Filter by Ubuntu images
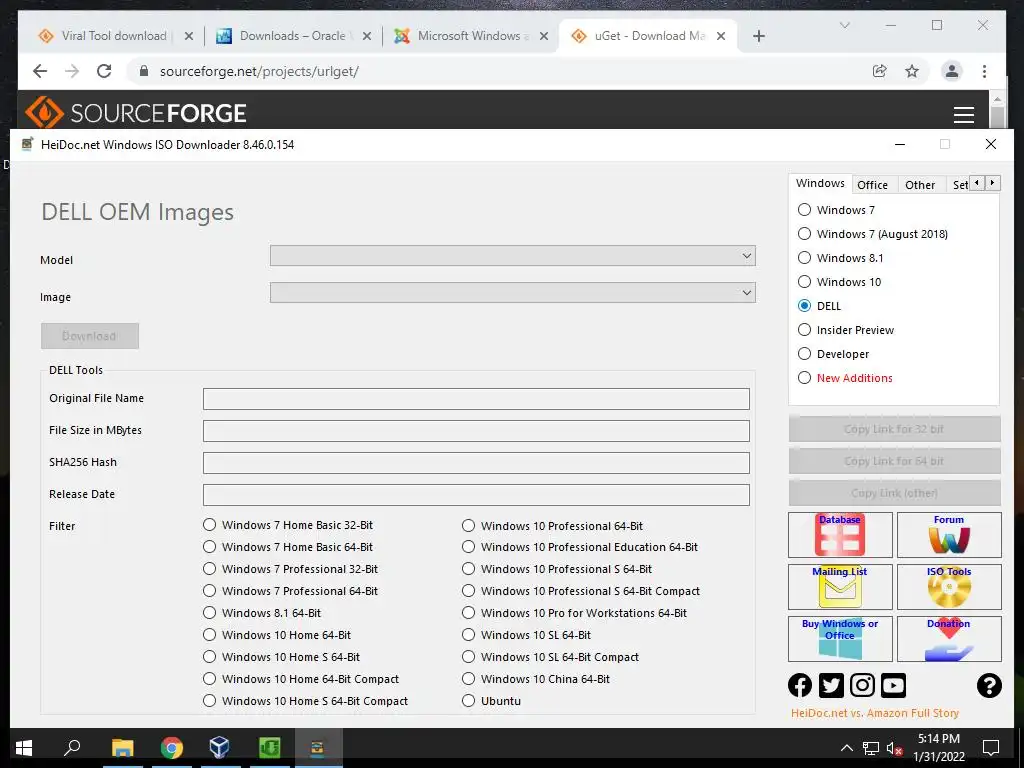This screenshot has height=768, width=1024. [x=491, y=701]
